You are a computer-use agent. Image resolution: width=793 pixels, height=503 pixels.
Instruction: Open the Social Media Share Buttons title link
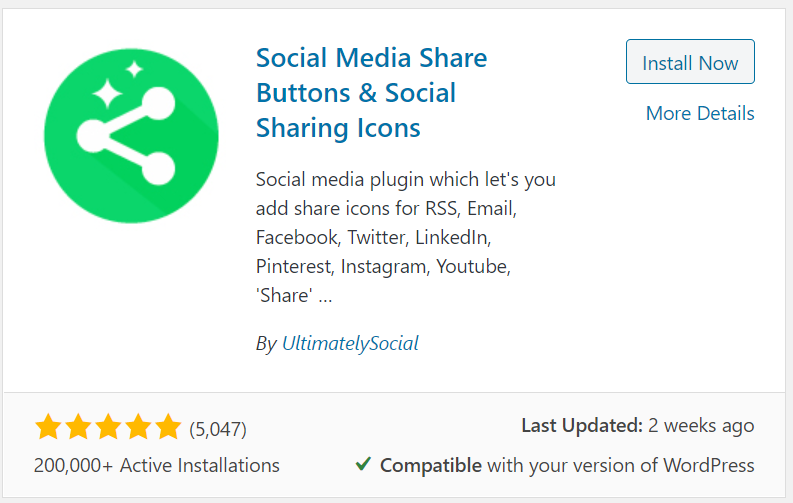371,93
